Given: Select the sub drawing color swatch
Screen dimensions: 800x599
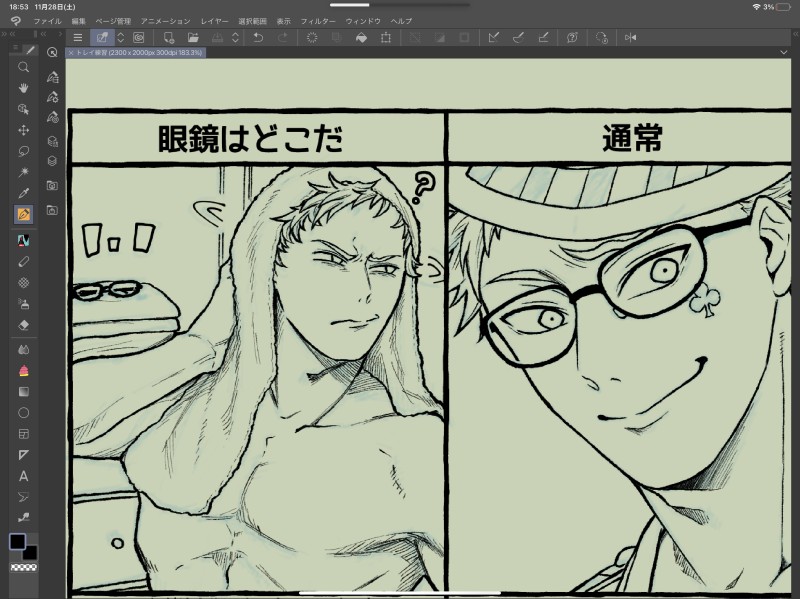Looking at the screenshot, I should click(x=31, y=553).
